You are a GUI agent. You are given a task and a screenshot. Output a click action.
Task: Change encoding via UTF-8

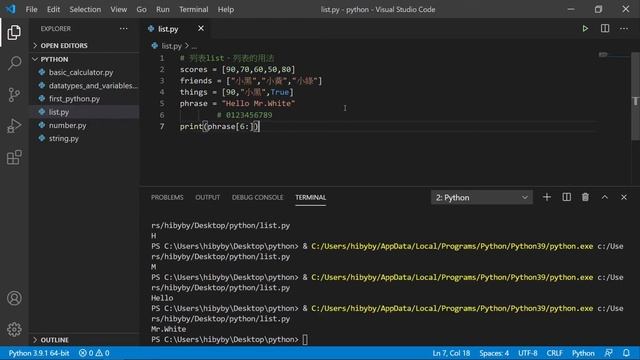tap(527, 353)
